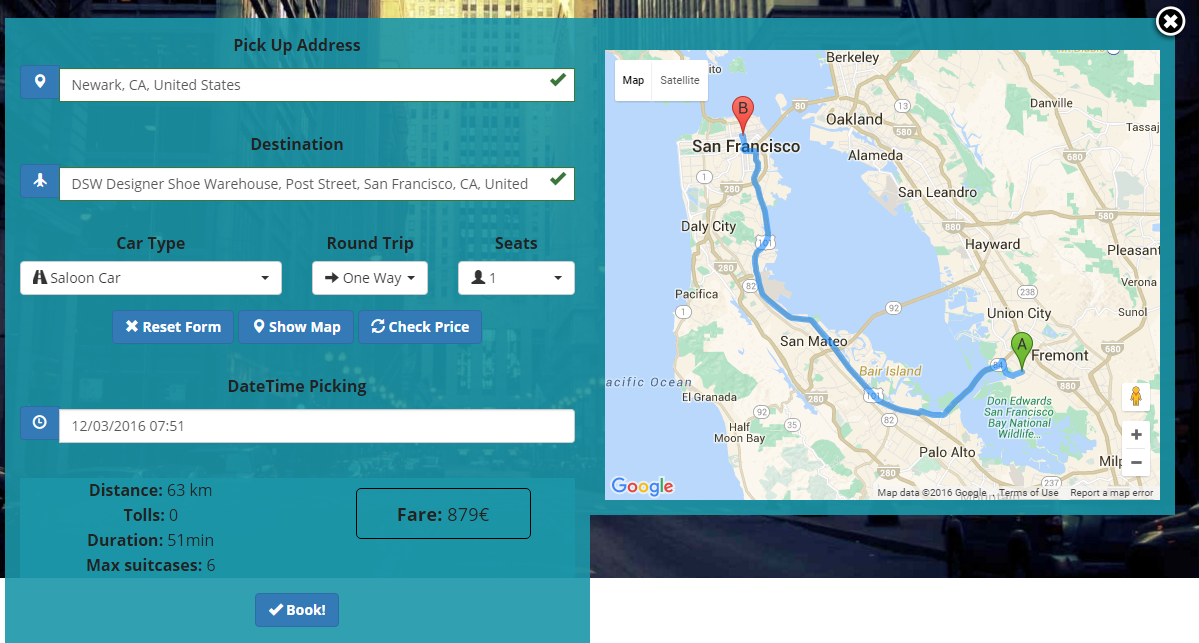Click the Distance 63 km text
Screen dimensions: 1199x643
[x=151, y=490]
